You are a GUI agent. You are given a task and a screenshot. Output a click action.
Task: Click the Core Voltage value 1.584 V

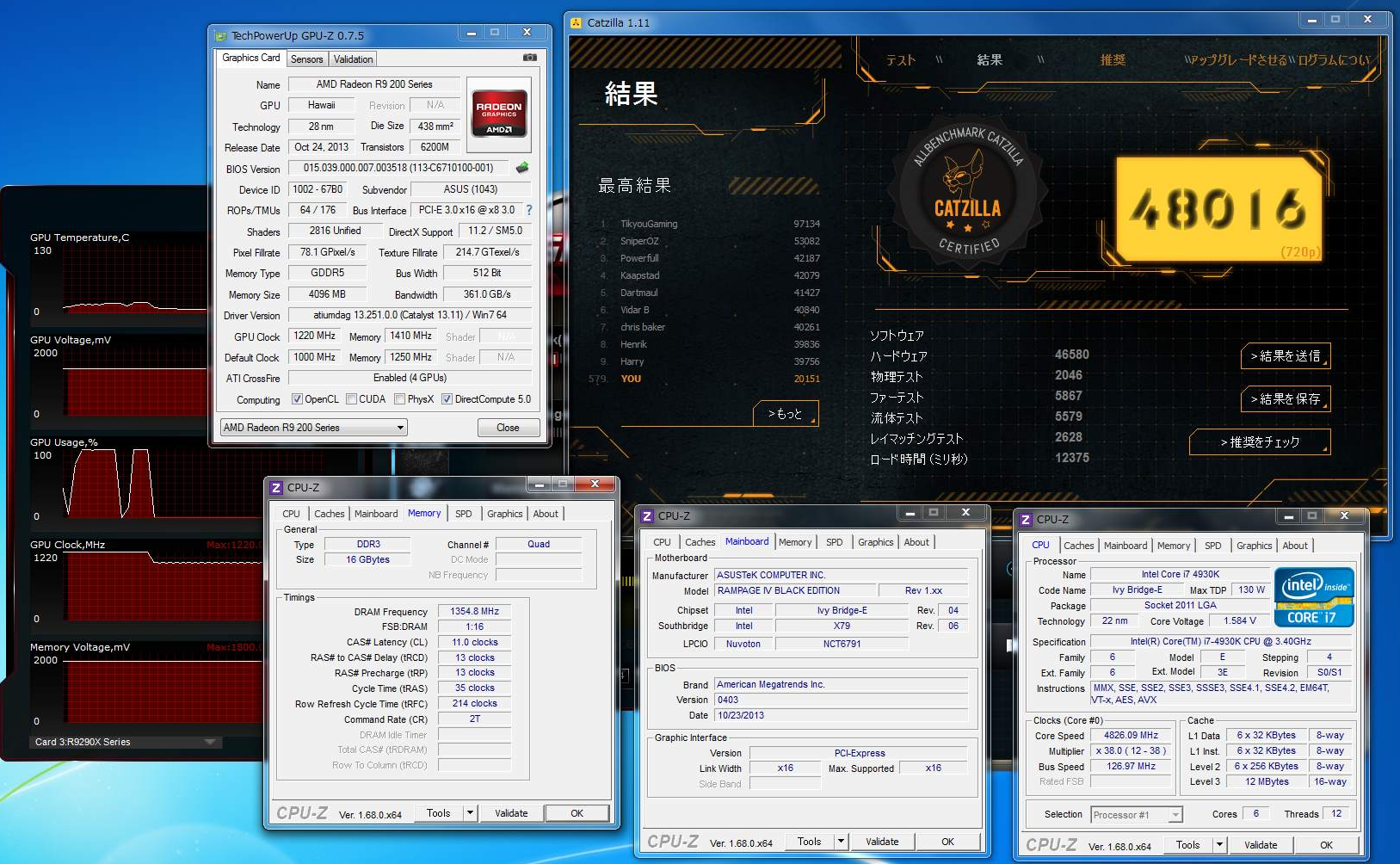pos(1240,620)
